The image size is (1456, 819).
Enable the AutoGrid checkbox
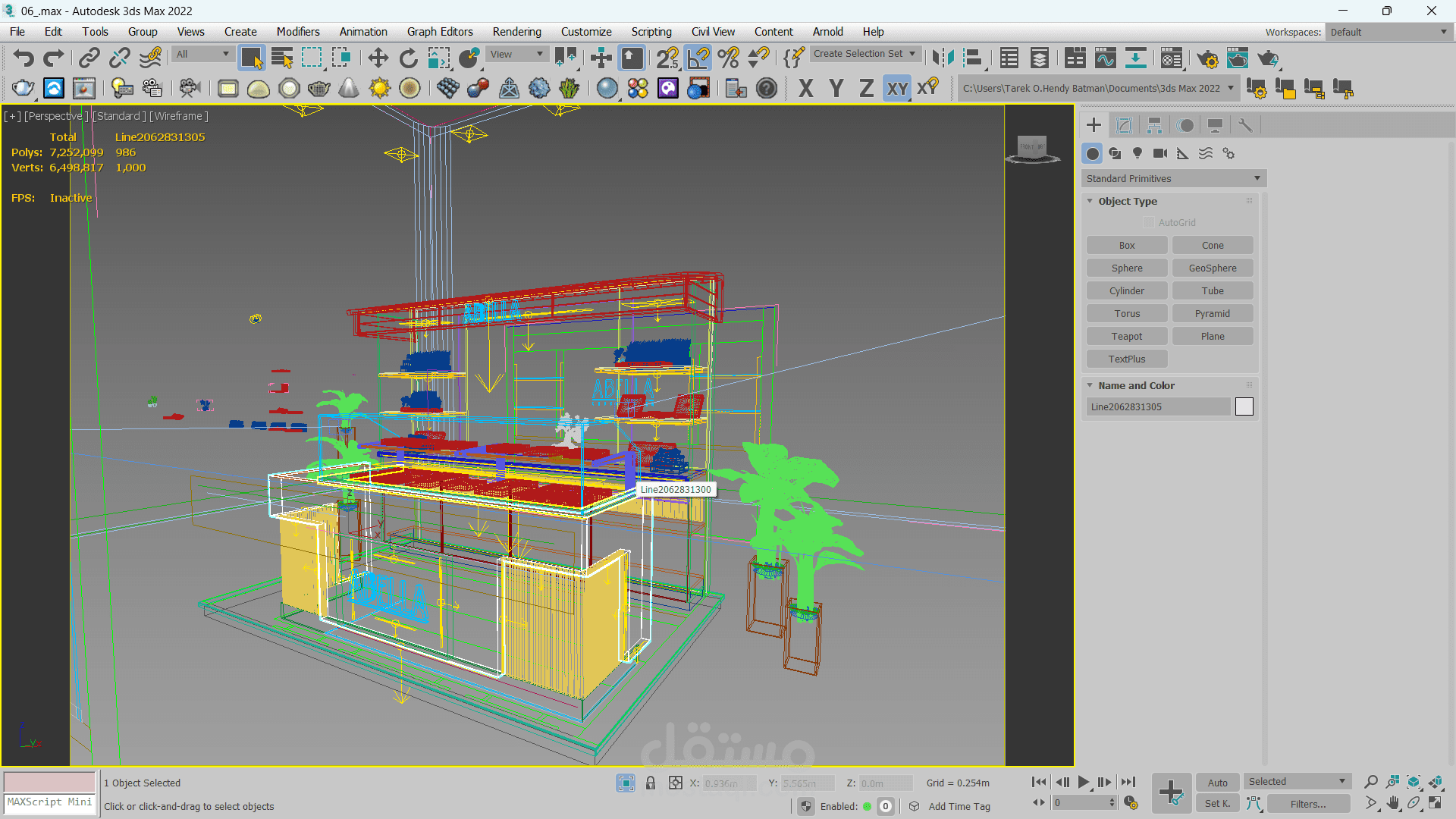[x=1149, y=222]
